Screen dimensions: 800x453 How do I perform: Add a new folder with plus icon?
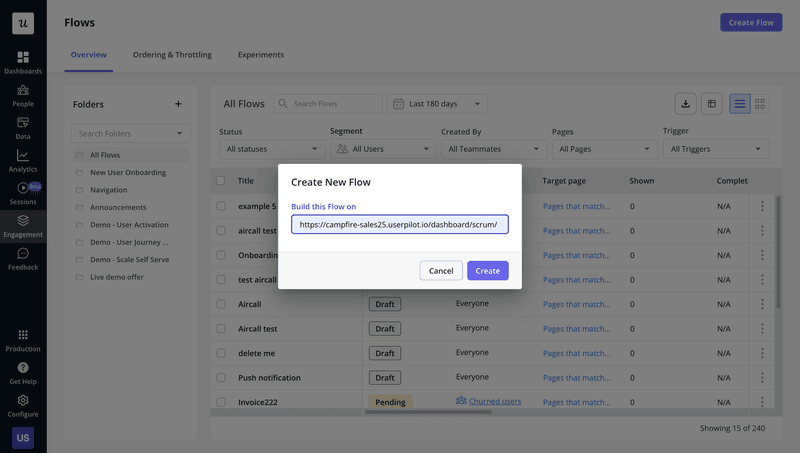tap(178, 104)
